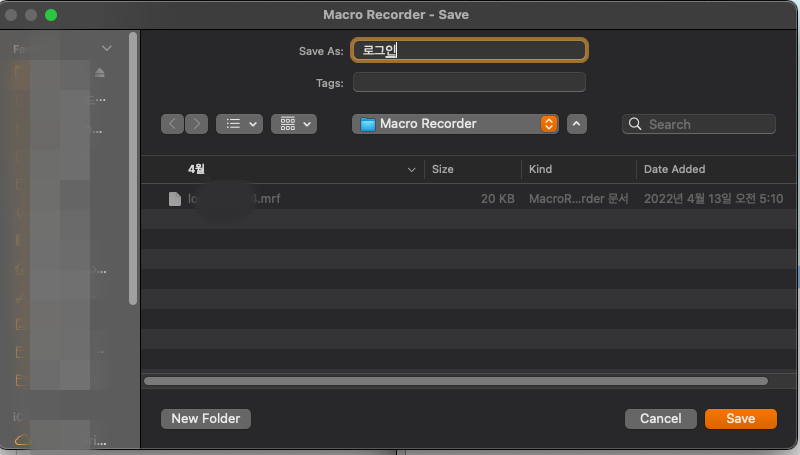Click the .mrf document file icon

point(174,198)
